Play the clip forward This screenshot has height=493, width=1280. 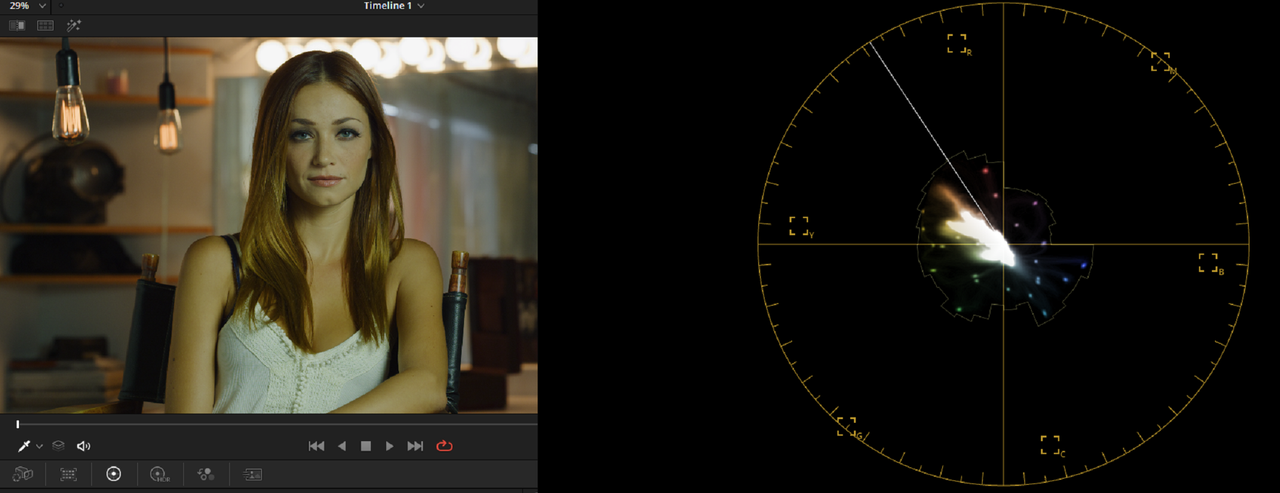390,446
